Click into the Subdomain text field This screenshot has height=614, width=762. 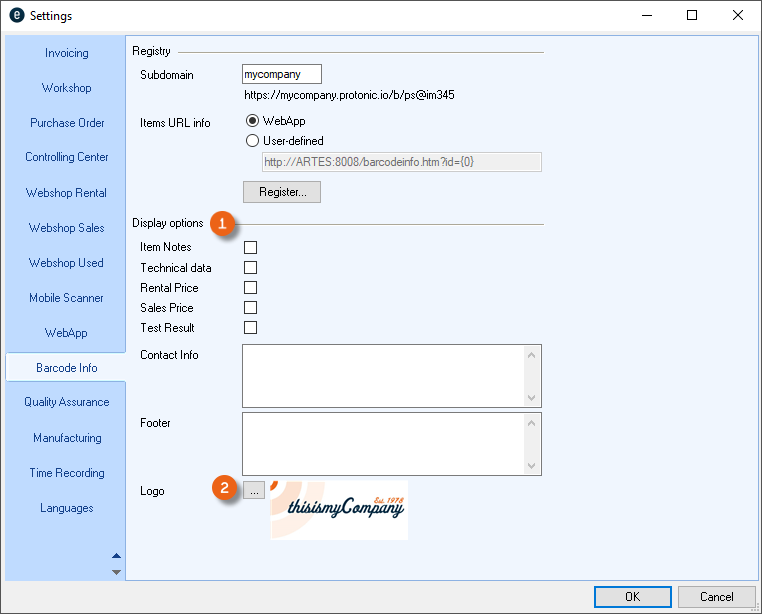coord(282,75)
